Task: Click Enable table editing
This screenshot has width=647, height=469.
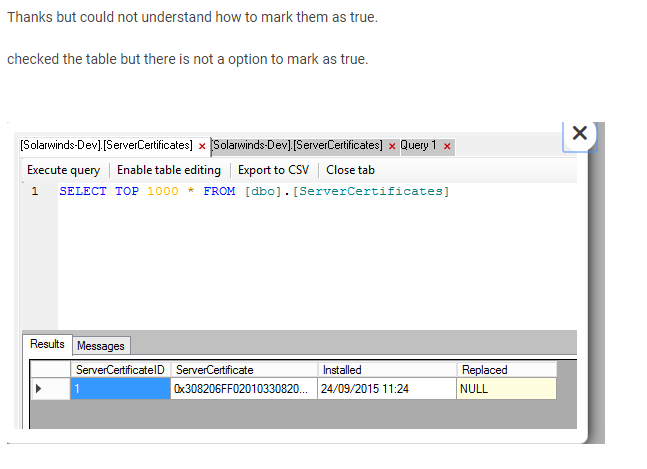Action: 169,170
